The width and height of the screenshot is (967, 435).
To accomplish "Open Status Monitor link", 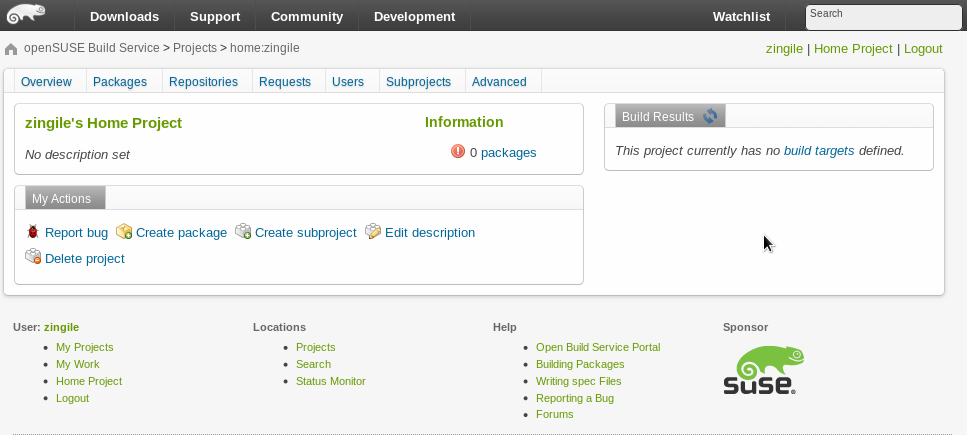I will (331, 381).
